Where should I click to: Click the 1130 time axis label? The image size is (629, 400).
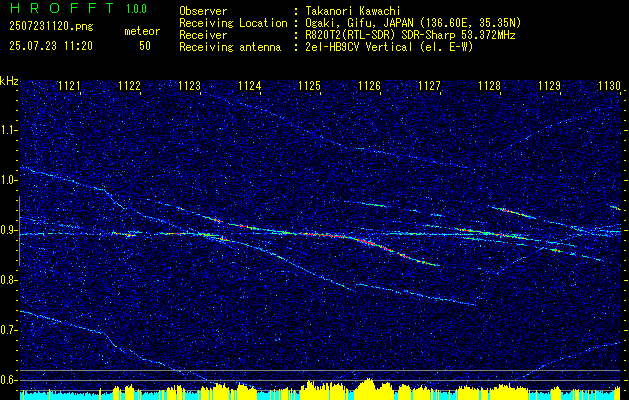[609, 86]
